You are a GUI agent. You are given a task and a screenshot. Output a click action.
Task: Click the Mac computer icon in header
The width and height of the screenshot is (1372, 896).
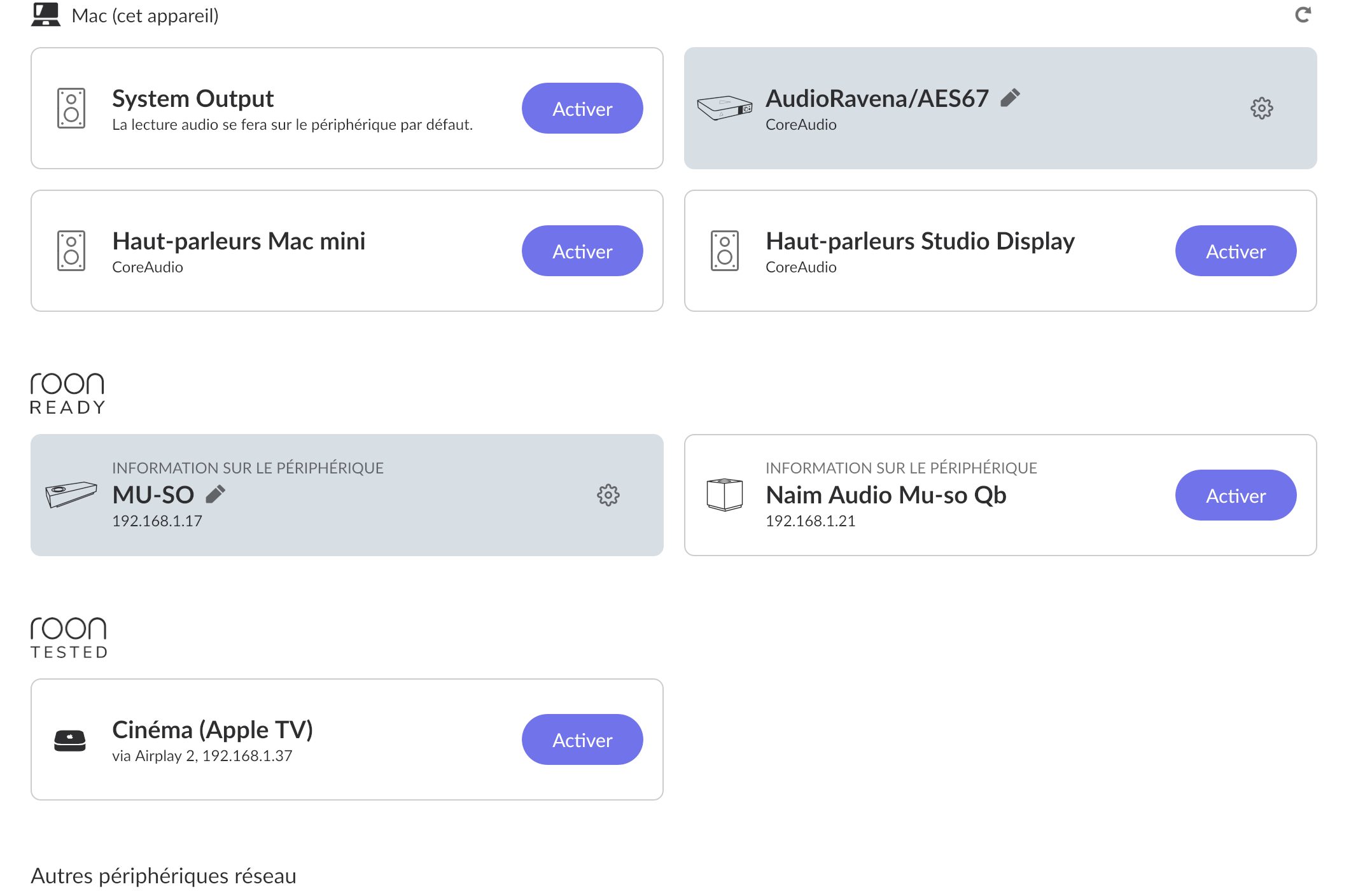(x=46, y=15)
